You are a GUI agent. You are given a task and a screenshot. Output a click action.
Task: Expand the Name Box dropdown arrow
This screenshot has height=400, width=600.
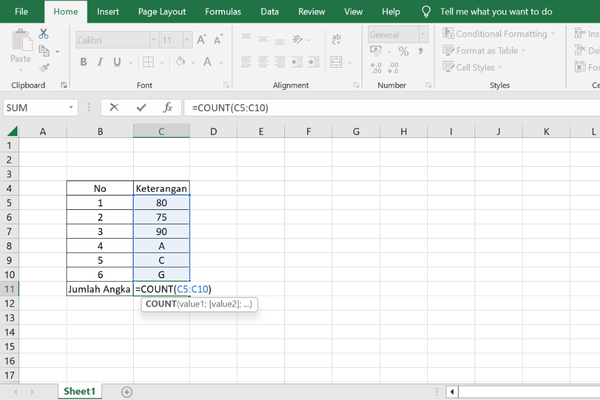(71, 108)
